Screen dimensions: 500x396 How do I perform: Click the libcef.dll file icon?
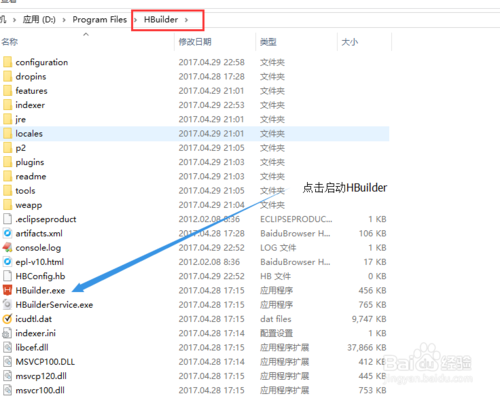(7, 347)
